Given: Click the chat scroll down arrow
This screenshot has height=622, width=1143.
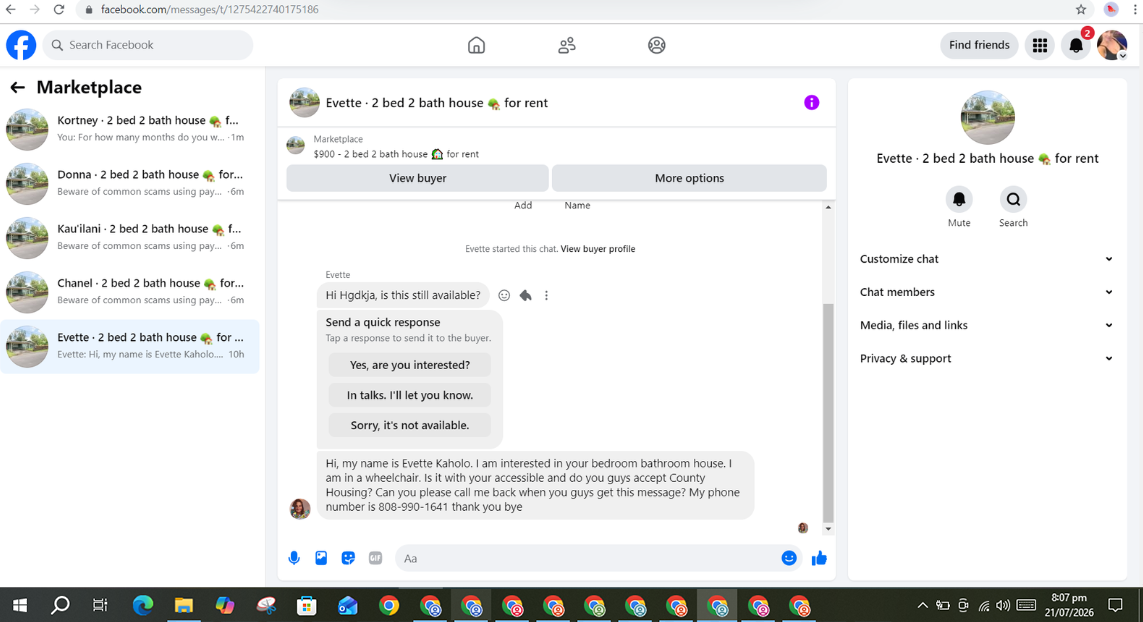Looking at the screenshot, I should [x=828, y=529].
